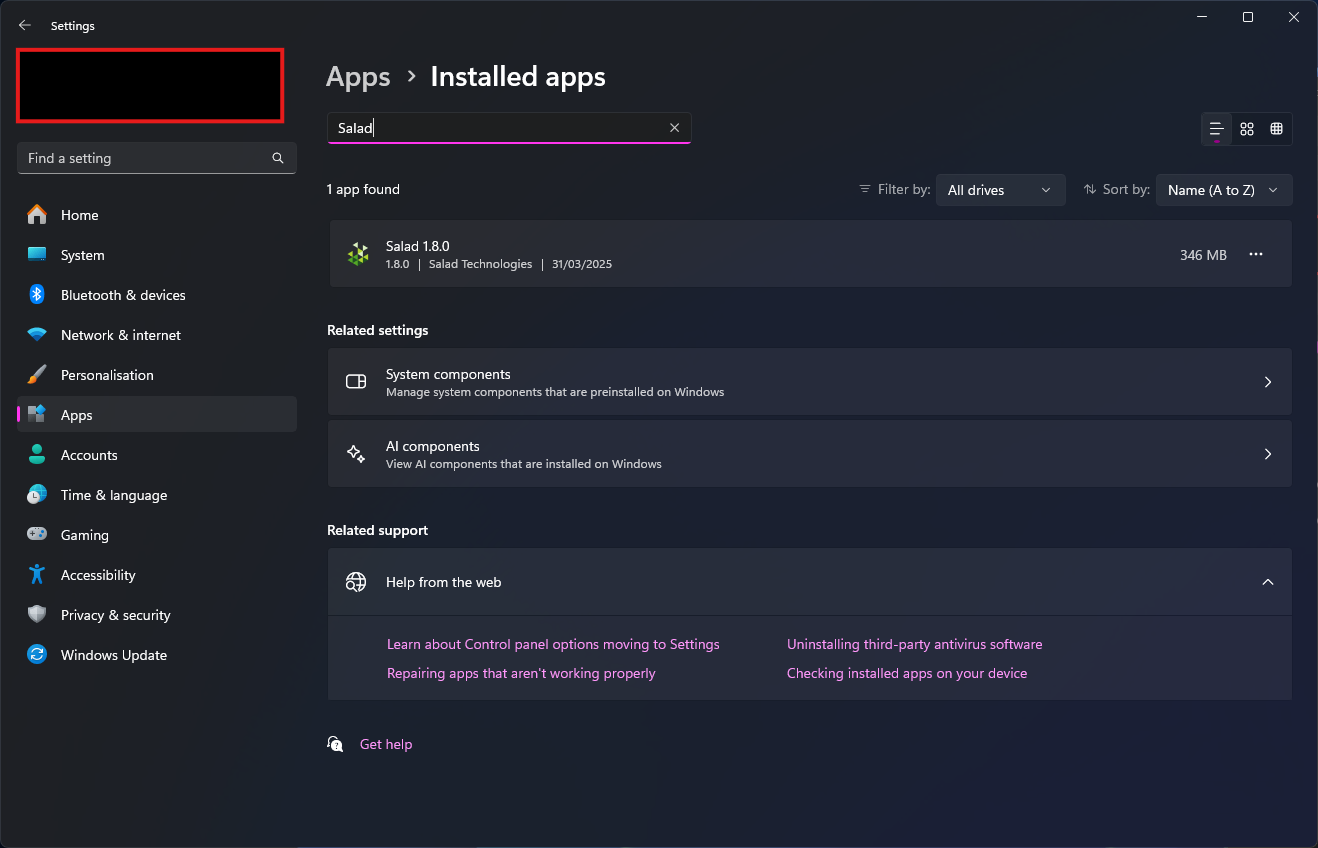The height and width of the screenshot is (848, 1318).
Task: Click the Get help link
Action: [x=386, y=744]
